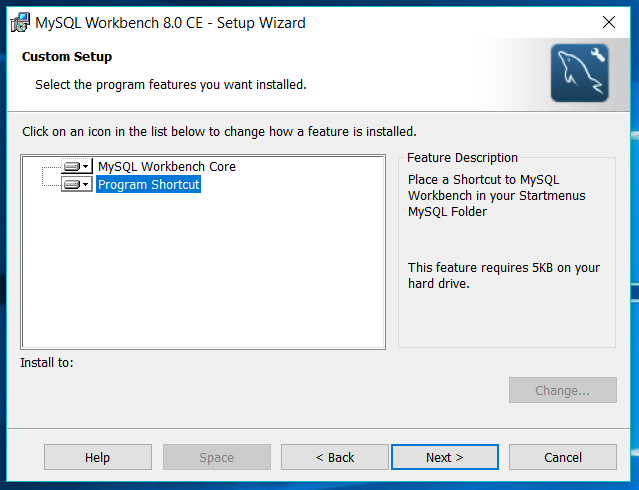Continue with the Next > button
This screenshot has height=490, width=639.
[445, 457]
